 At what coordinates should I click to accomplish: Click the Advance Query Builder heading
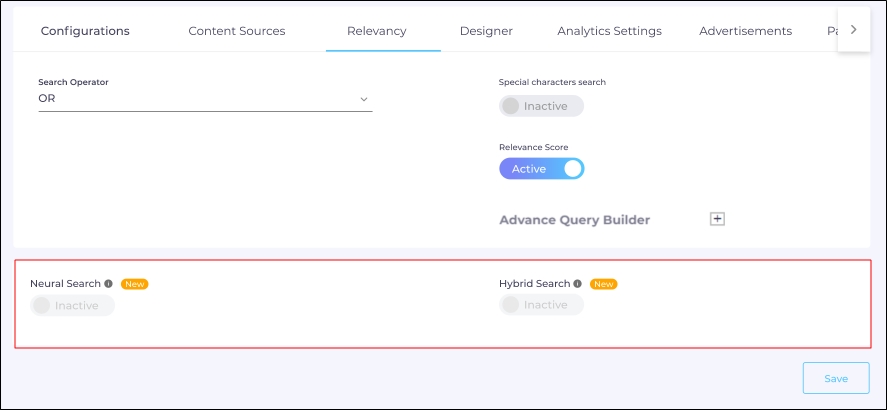[574, 220]
